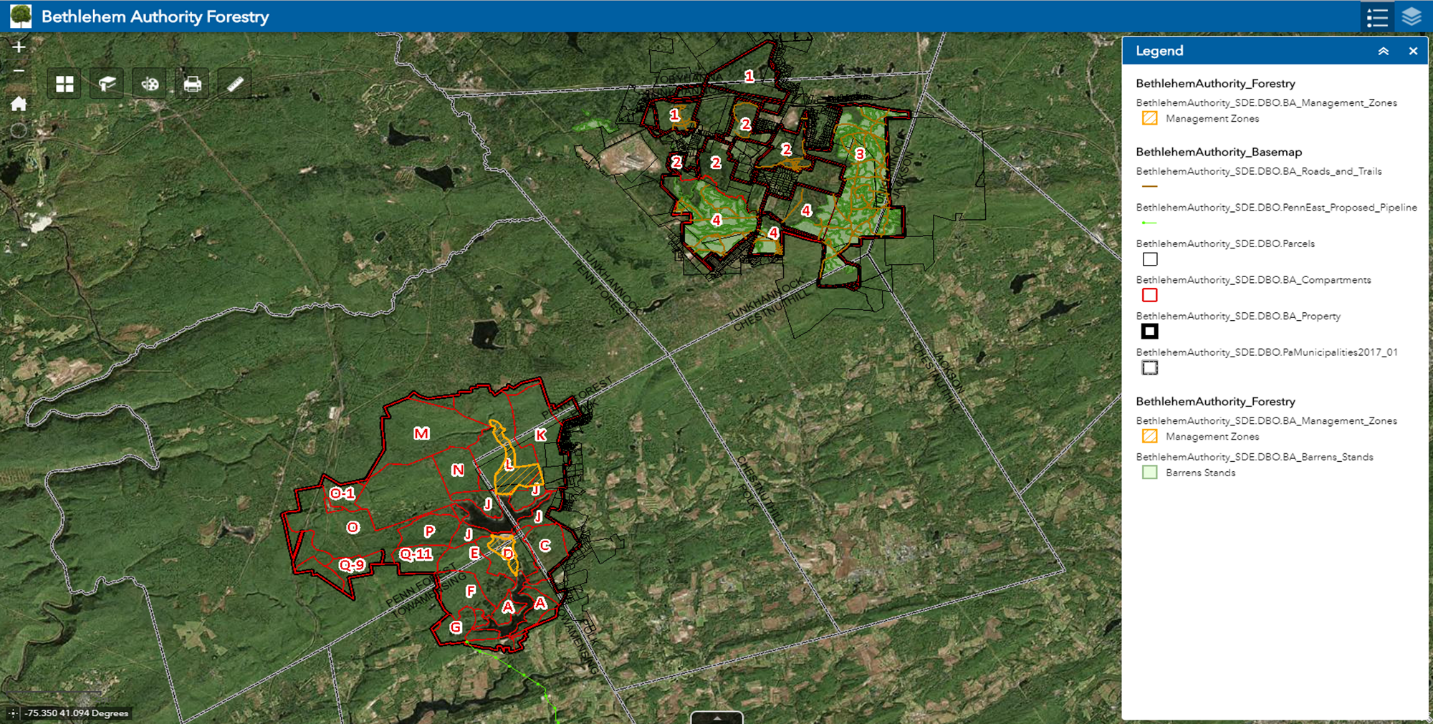Zoom out using the minus button
This screenshot has height=724, width=1433.
[x=18, y=71]
